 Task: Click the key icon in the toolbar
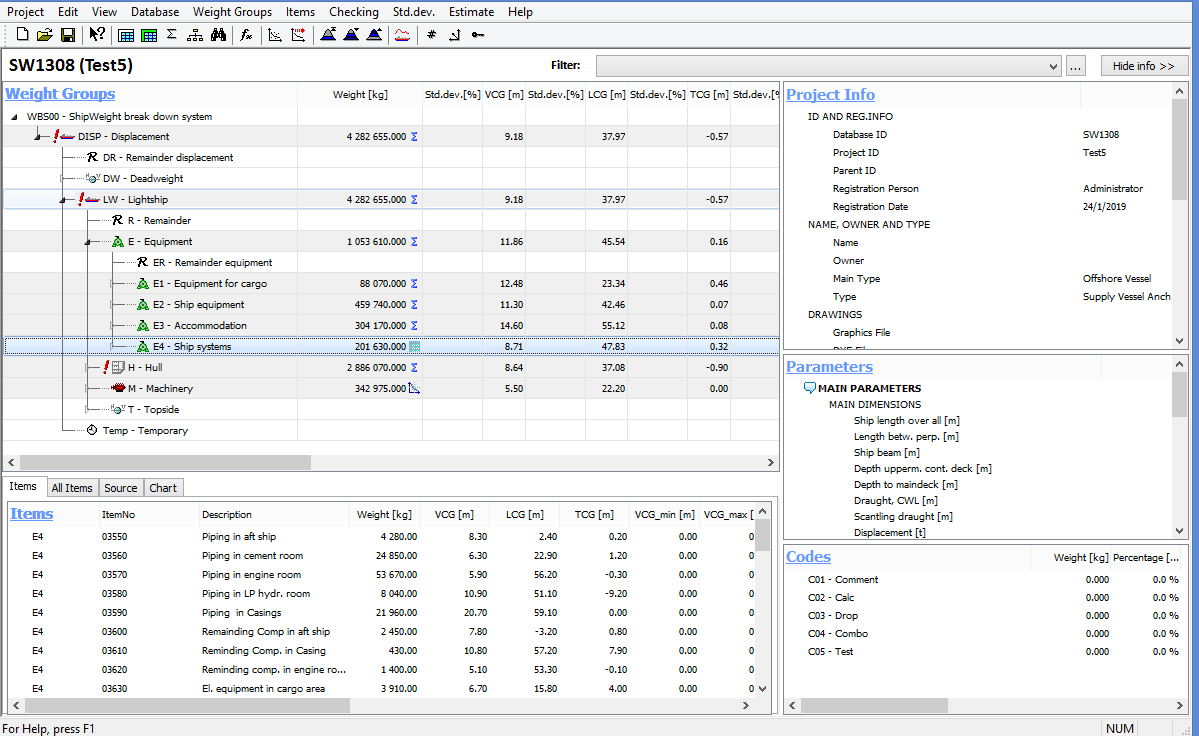pos(478,35)
